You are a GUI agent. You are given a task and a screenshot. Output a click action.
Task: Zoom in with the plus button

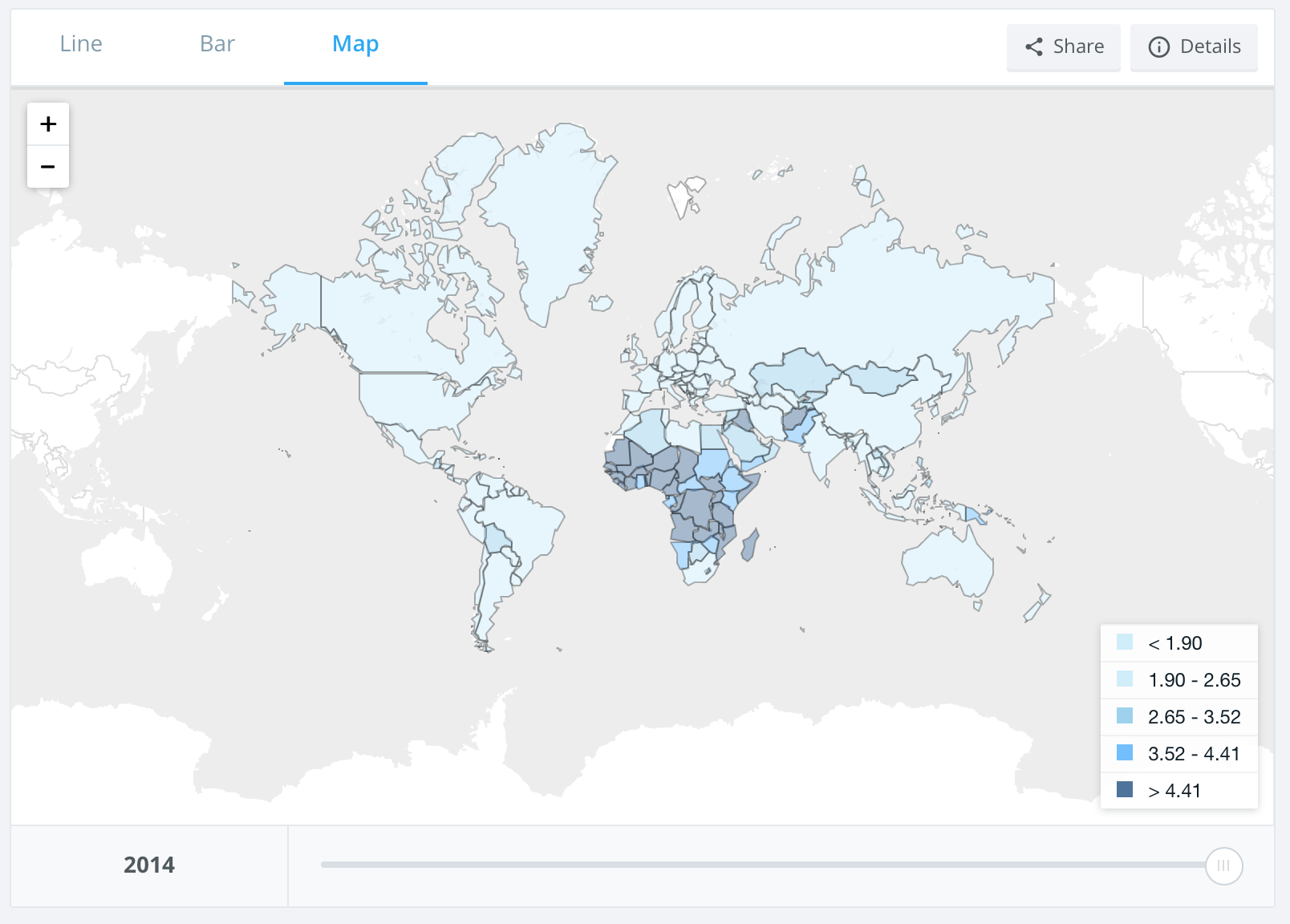[48, 124]
